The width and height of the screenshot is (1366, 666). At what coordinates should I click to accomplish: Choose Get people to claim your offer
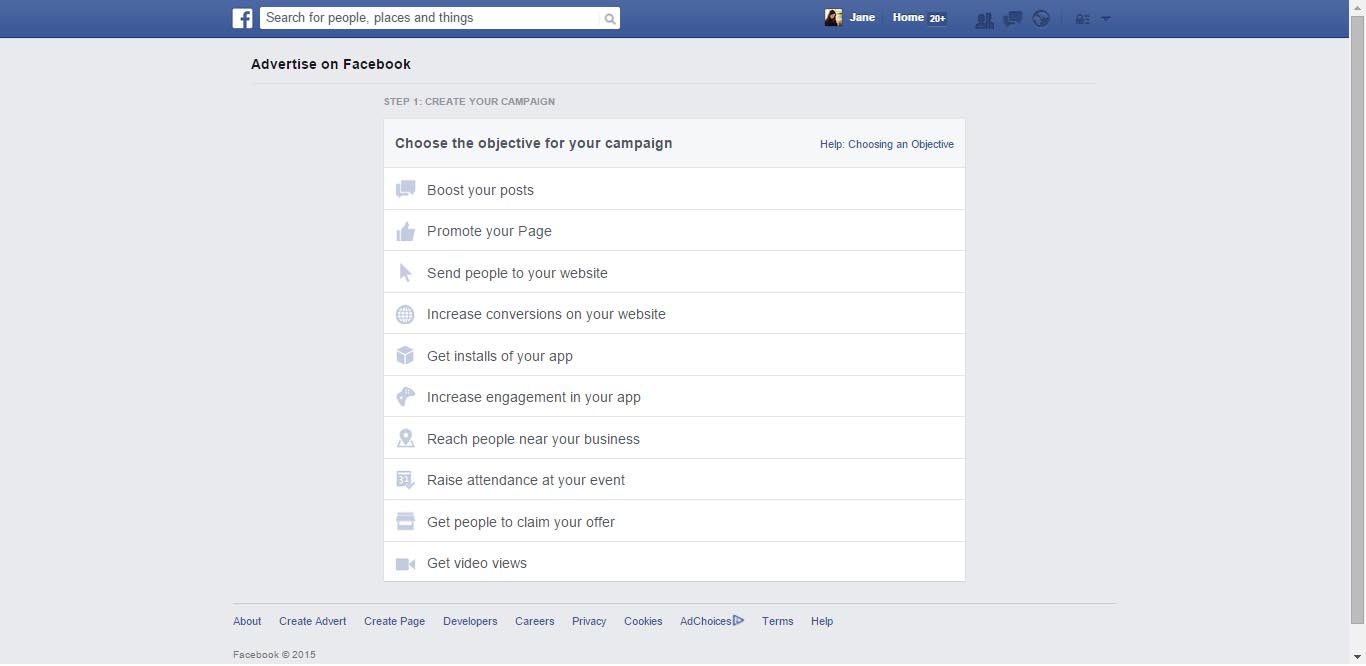(674, 521)
